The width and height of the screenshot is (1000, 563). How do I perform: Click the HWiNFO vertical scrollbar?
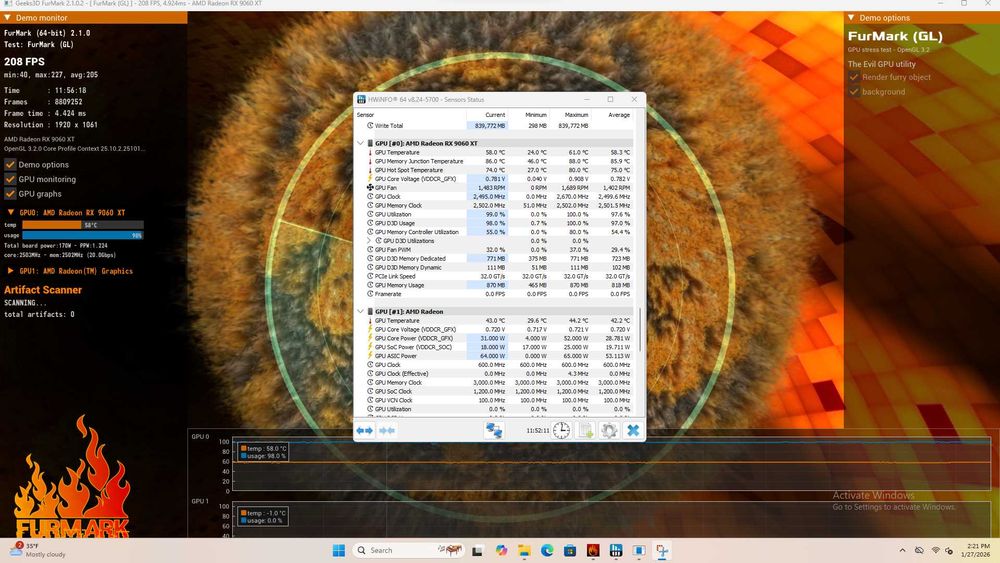(640, 329)
